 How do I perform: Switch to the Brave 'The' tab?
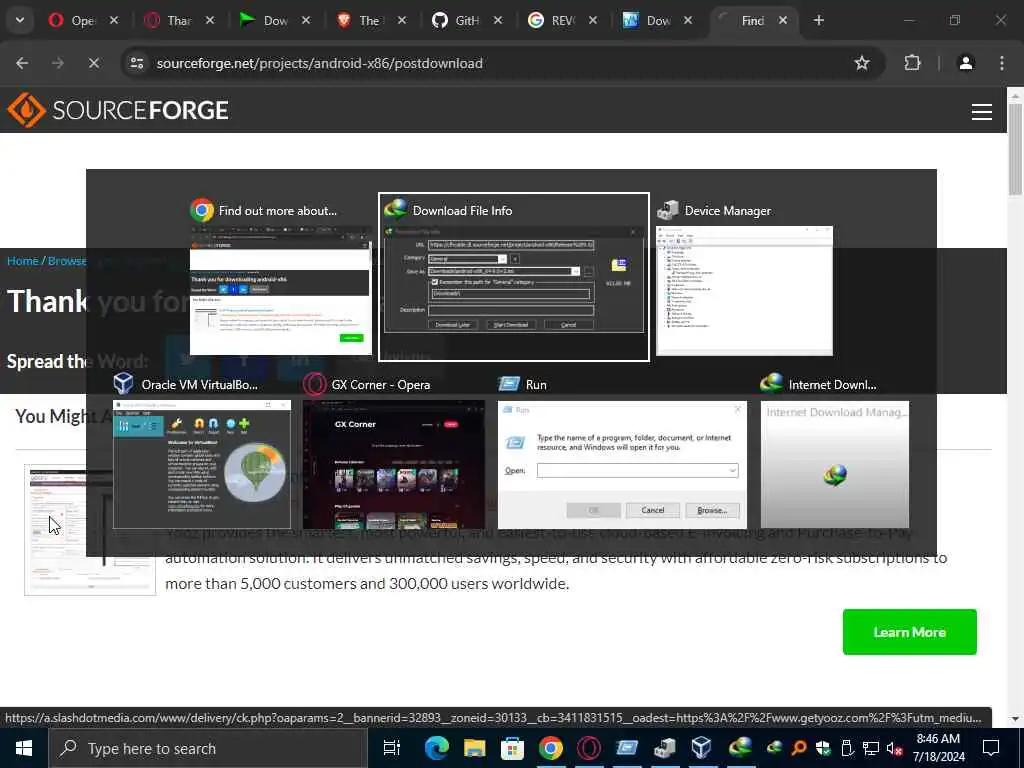(370, 20)
